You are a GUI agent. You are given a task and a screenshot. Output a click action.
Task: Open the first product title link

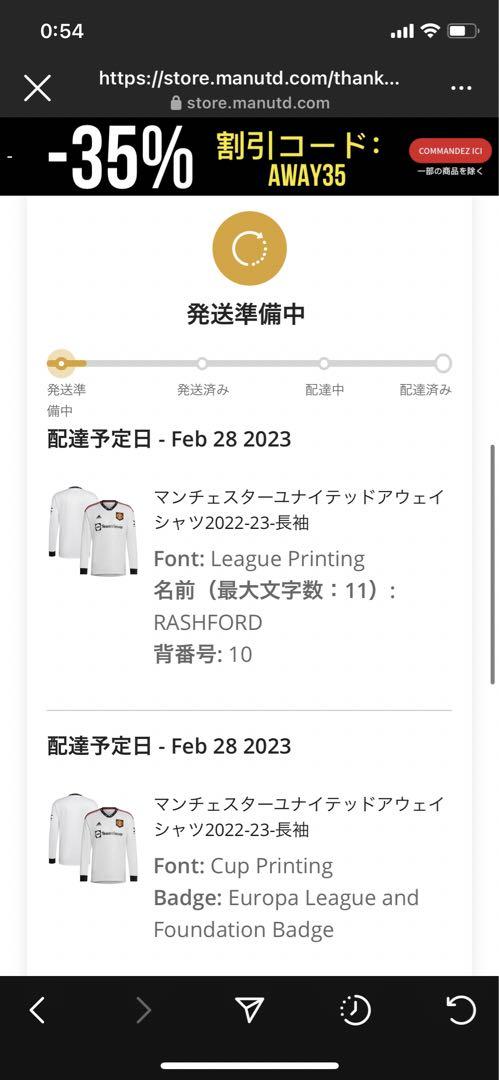298,510
